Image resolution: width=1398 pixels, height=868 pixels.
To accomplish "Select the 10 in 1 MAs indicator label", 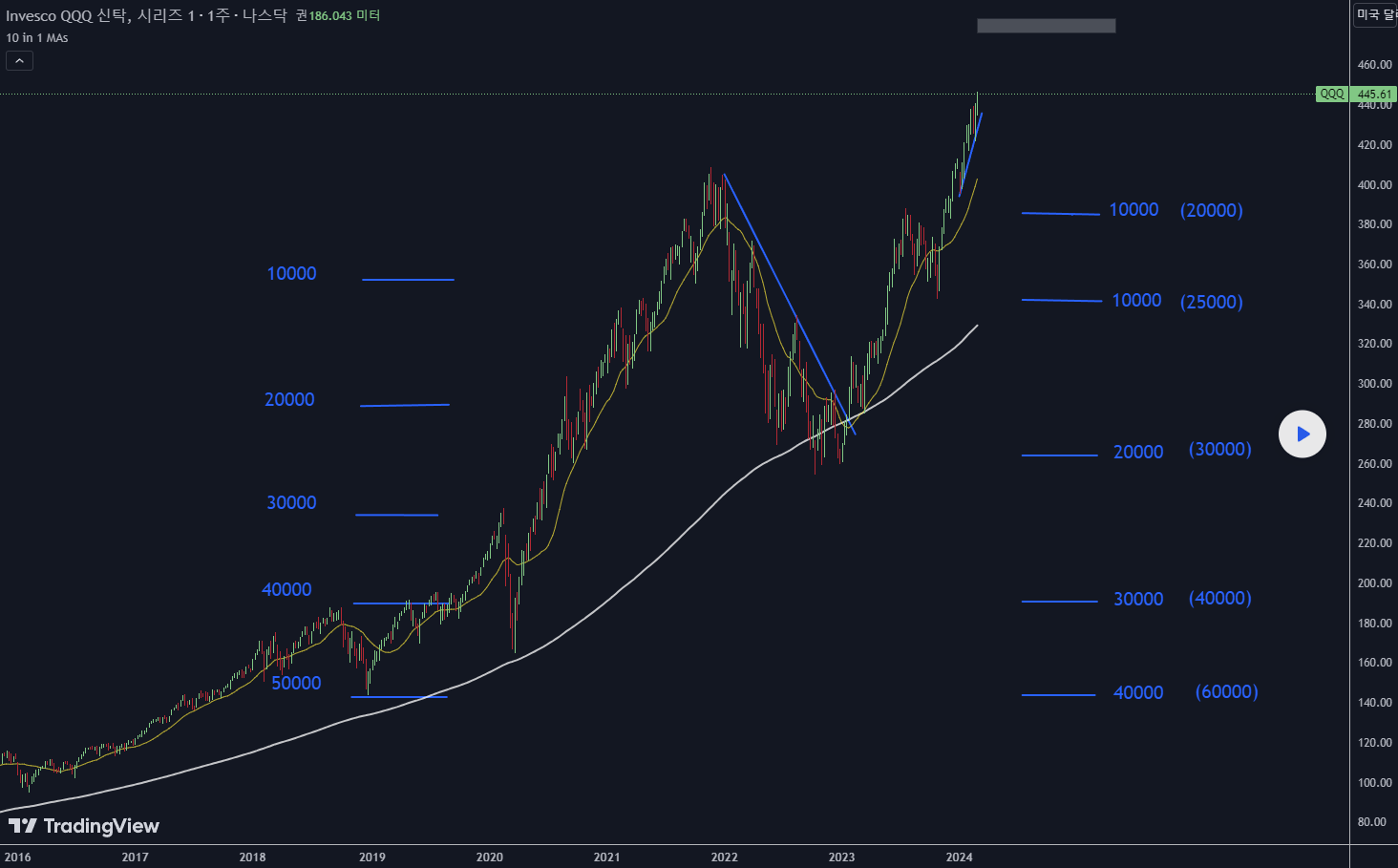I will click(37, 38).
